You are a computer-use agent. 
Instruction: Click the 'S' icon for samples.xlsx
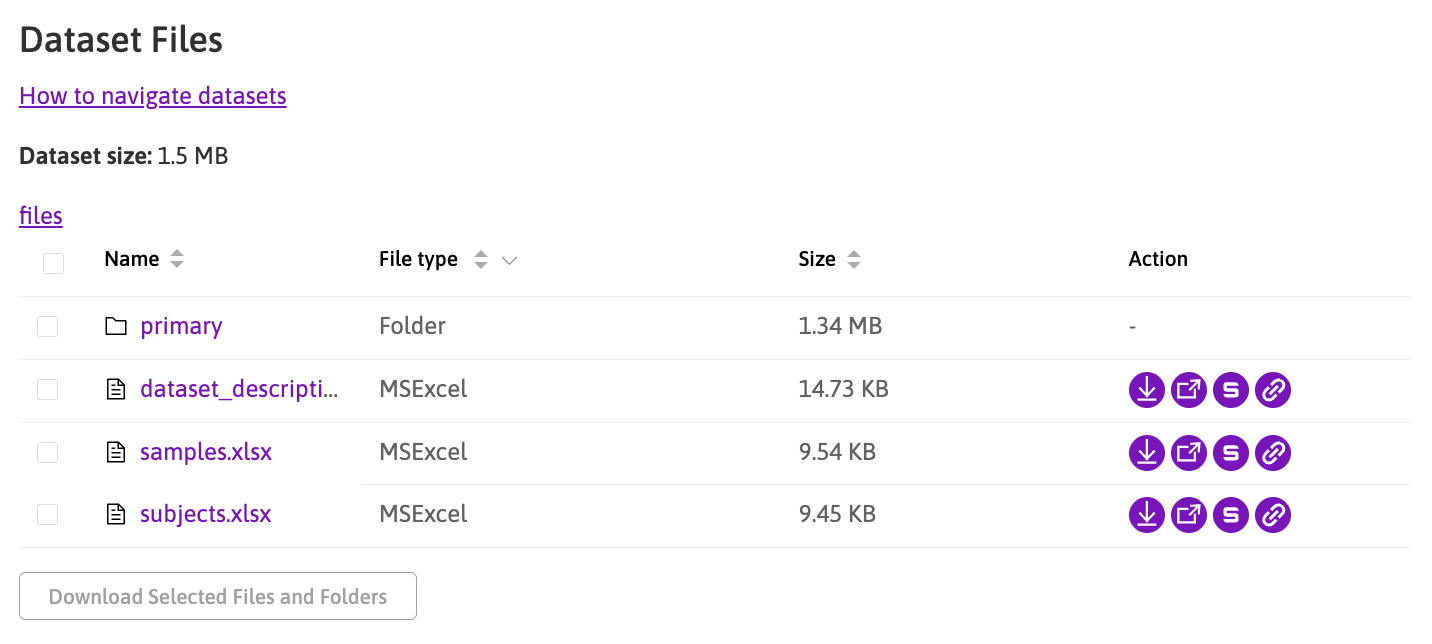[1230, 453]
